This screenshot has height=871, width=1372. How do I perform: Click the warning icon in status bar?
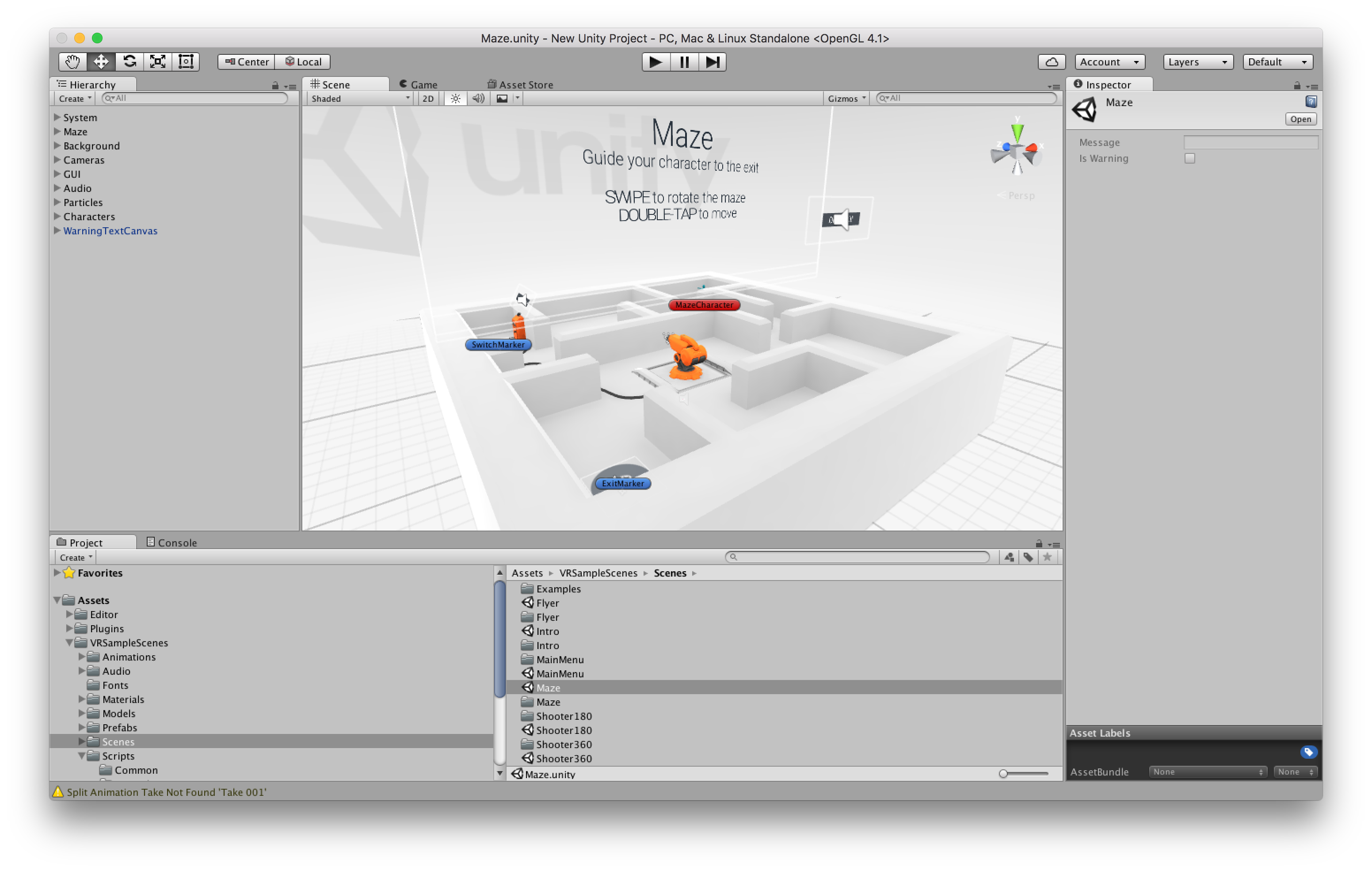tap(57, 791)
